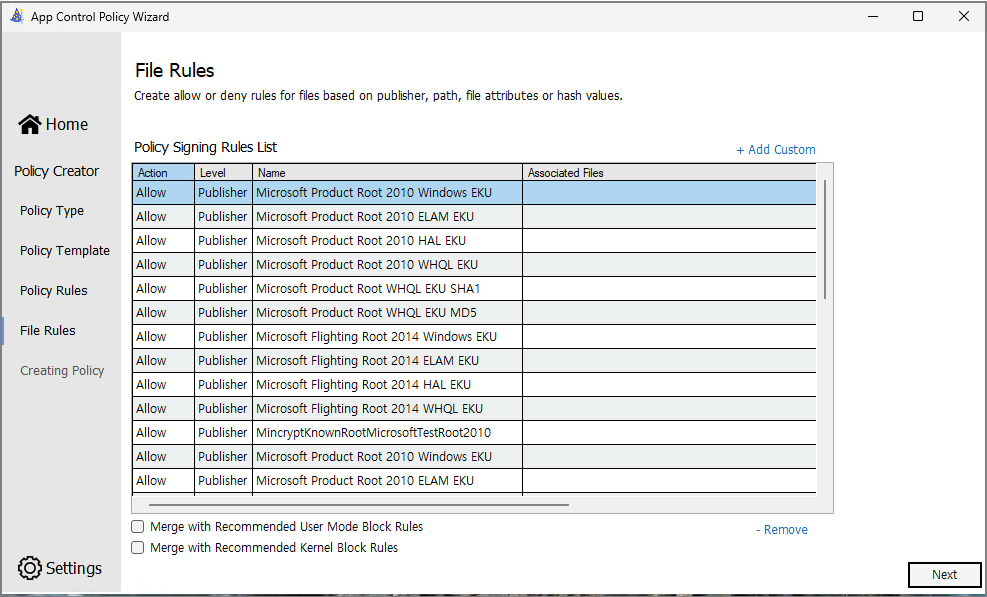Click Publisher cell in the MincryptKnownRoot row

[x=223, y=433]
